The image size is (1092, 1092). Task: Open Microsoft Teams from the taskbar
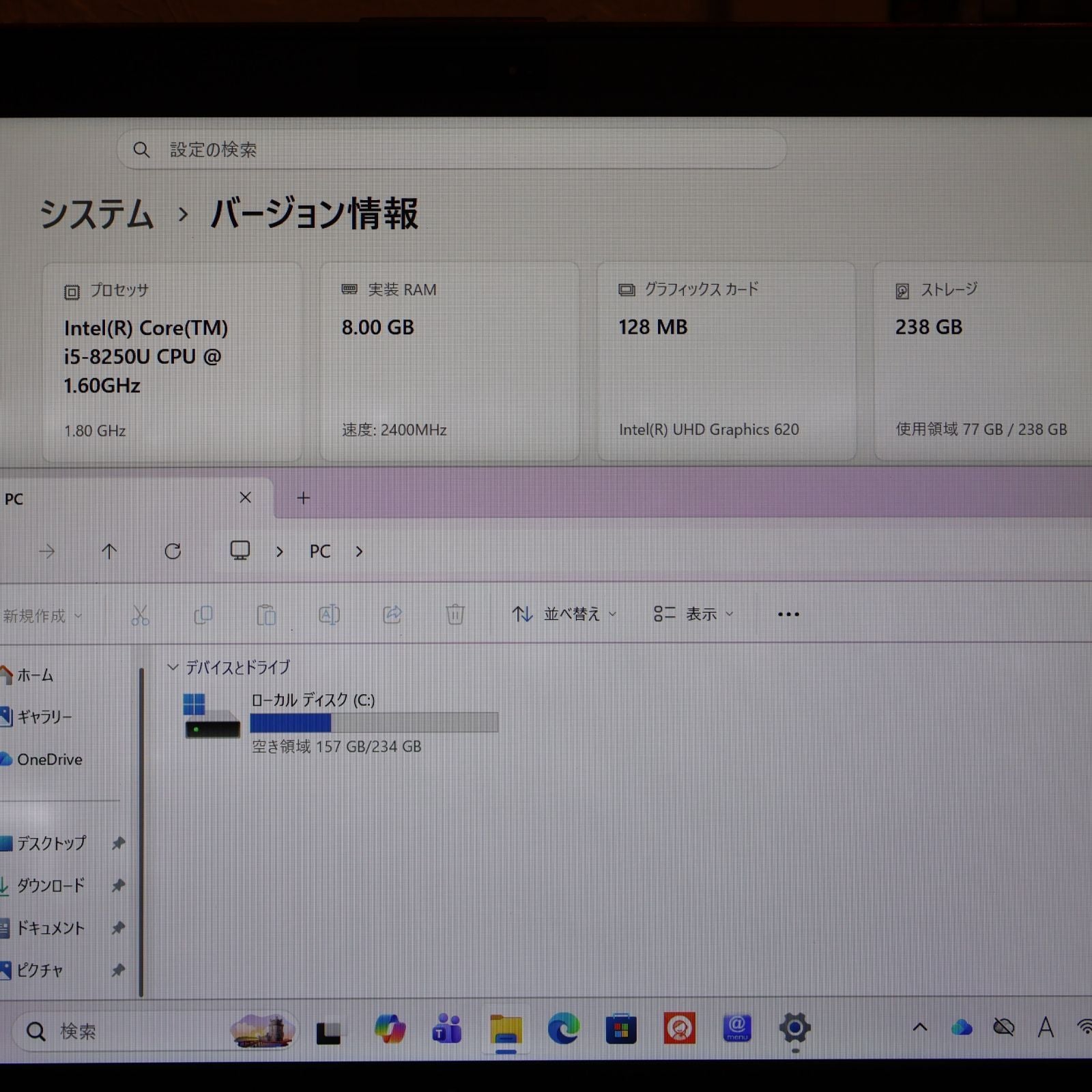(x=447, y=1029)
